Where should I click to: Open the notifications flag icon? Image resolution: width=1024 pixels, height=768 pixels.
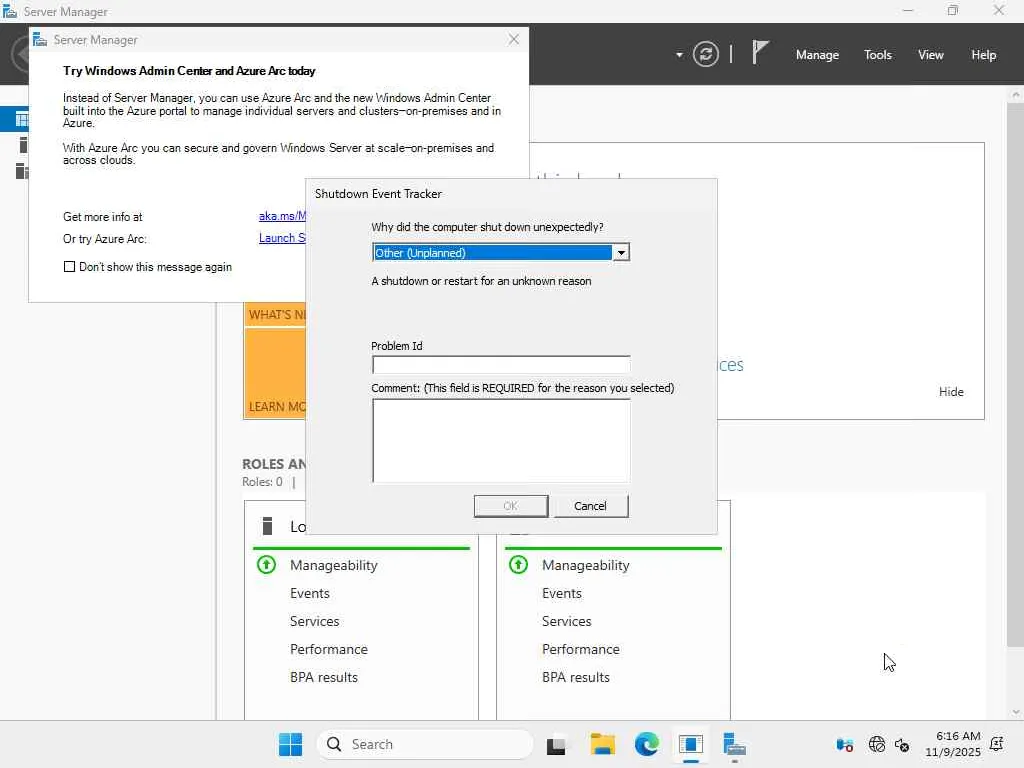[759, 52]
